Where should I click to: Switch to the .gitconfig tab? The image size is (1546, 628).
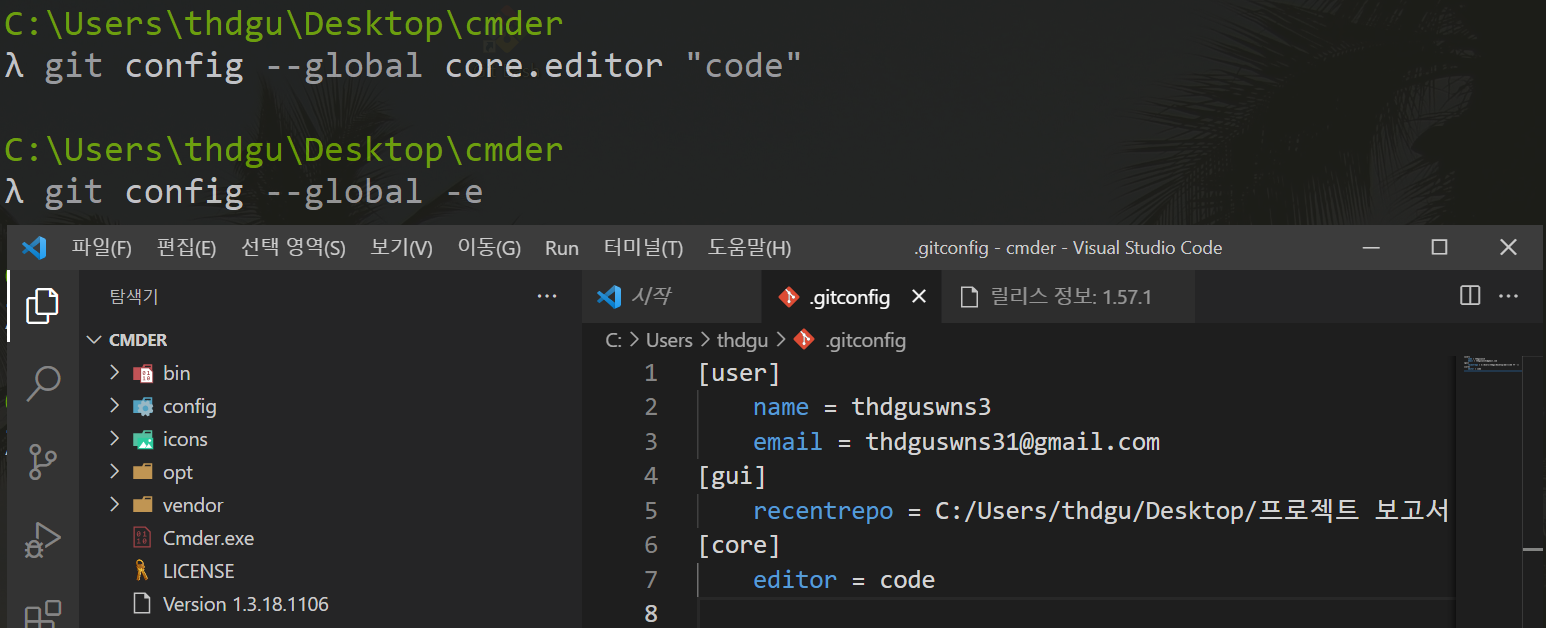(x=851, y=297)
